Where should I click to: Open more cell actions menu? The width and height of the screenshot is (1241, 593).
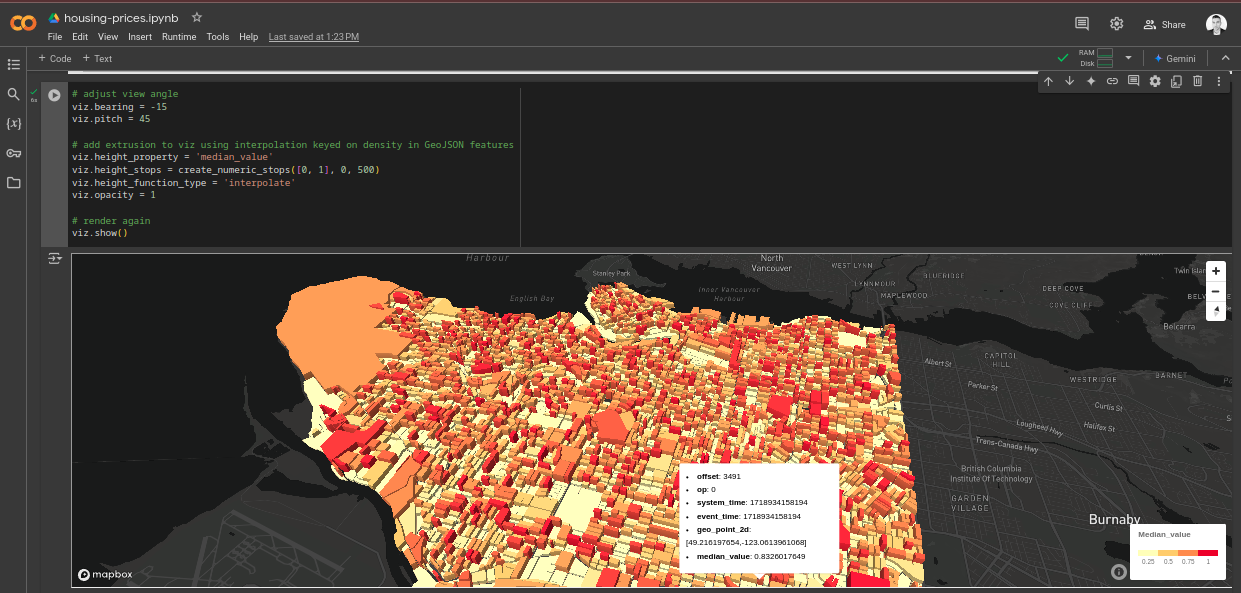[1218, 81]
